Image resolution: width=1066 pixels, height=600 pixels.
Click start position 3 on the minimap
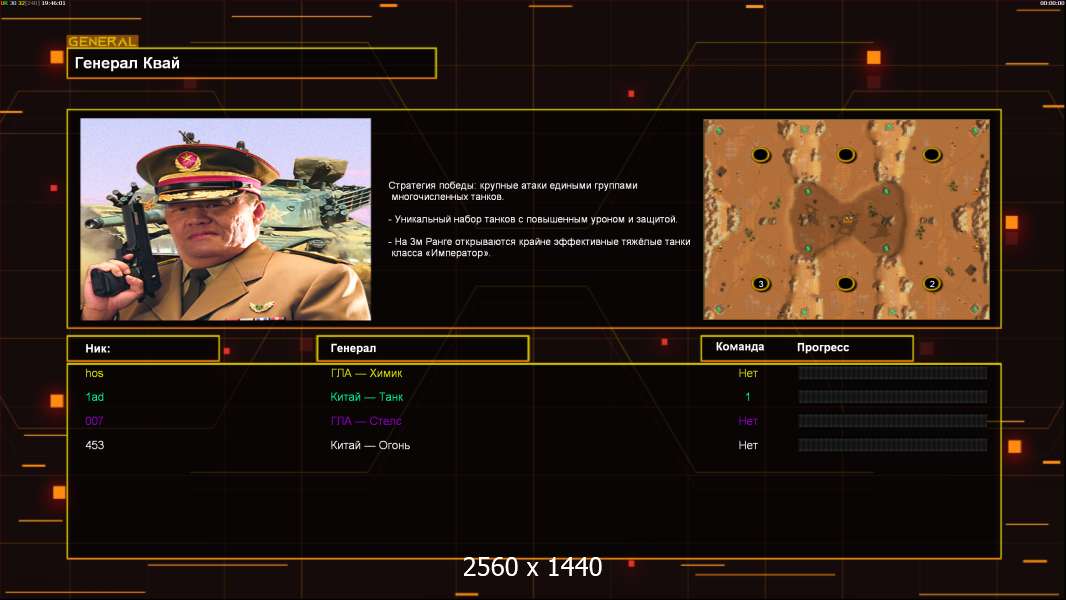click(x=761, y=284)
